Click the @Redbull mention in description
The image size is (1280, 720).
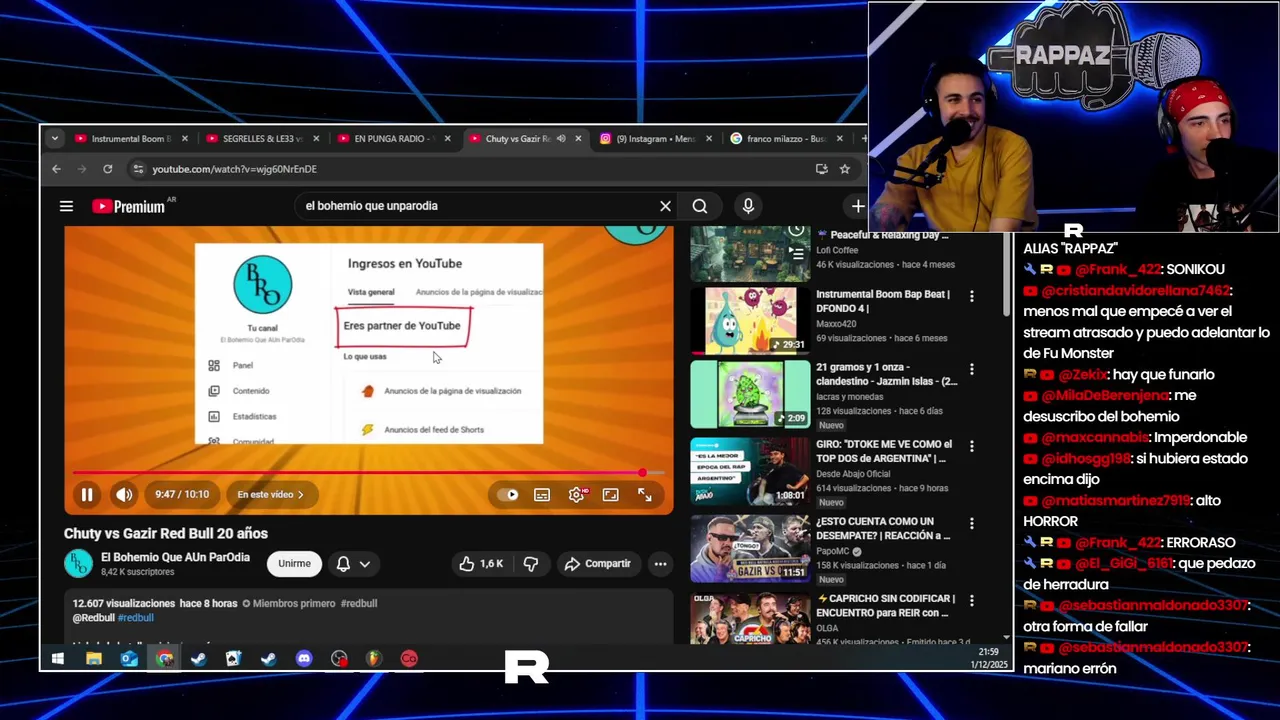pos(94,618)
